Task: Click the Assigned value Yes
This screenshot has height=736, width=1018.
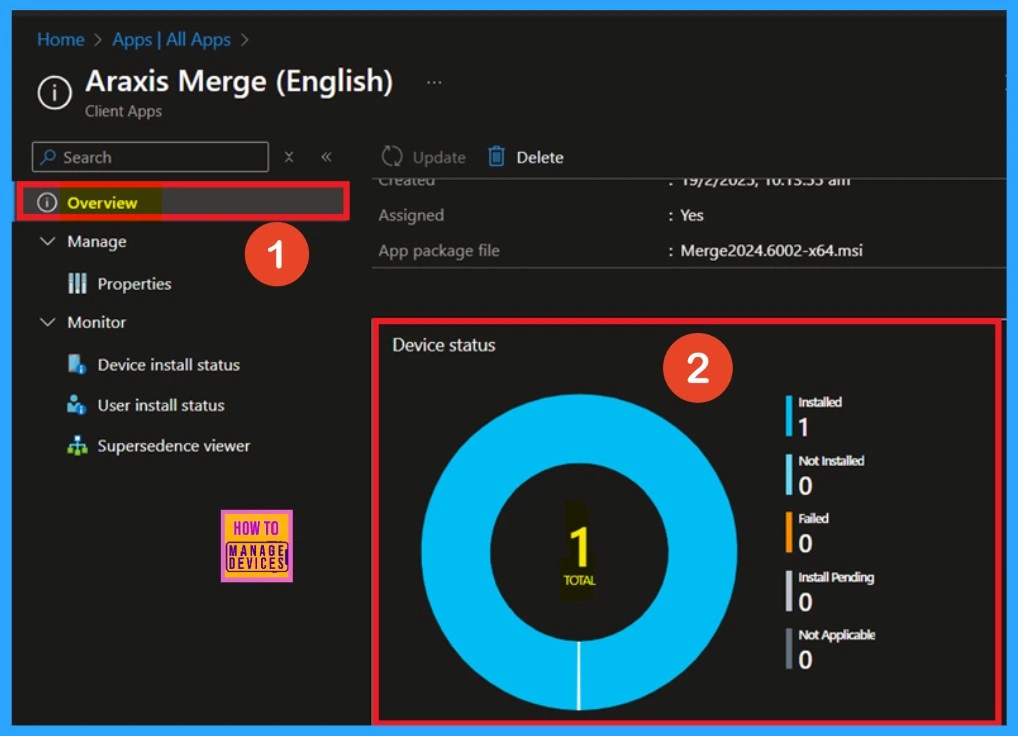Action: tap(691, 215)
